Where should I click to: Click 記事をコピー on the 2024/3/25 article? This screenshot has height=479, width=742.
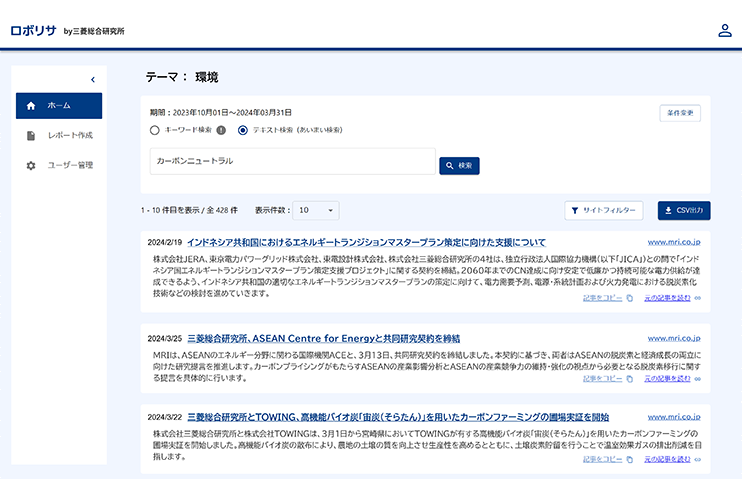click(x=602, y=378)
